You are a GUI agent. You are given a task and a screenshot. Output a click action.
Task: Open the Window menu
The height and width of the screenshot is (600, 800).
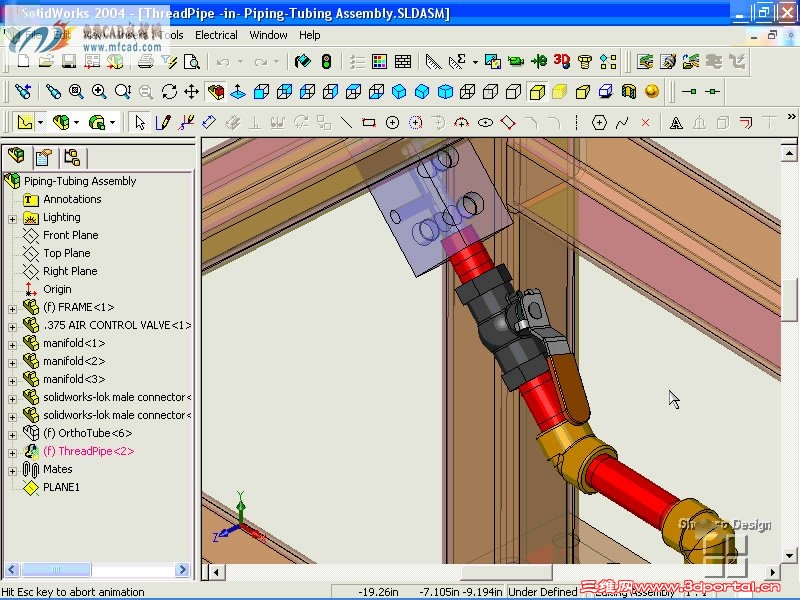[x=268, y=35]
